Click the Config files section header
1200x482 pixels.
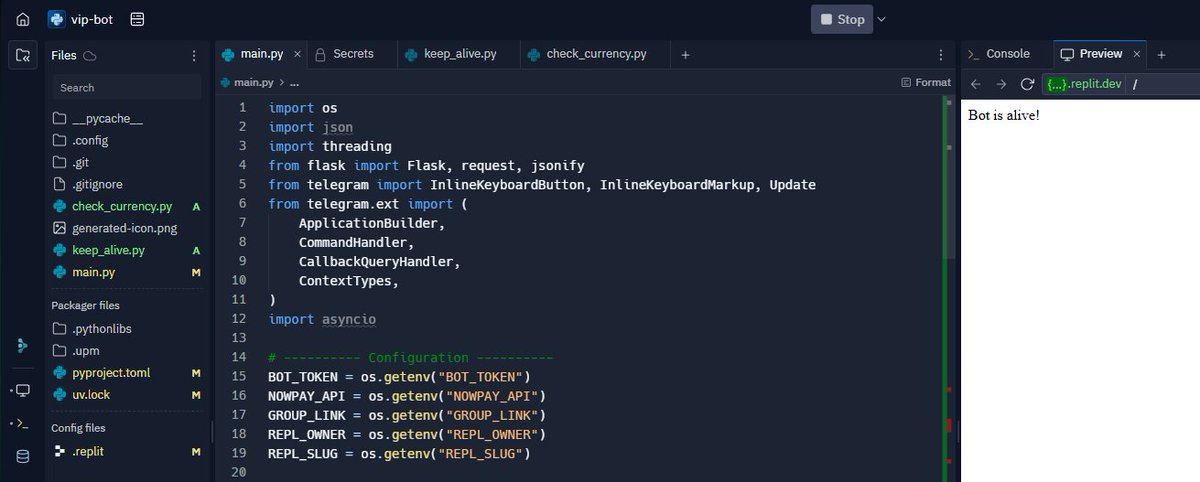pyautogui.click(x=78, y=428)
